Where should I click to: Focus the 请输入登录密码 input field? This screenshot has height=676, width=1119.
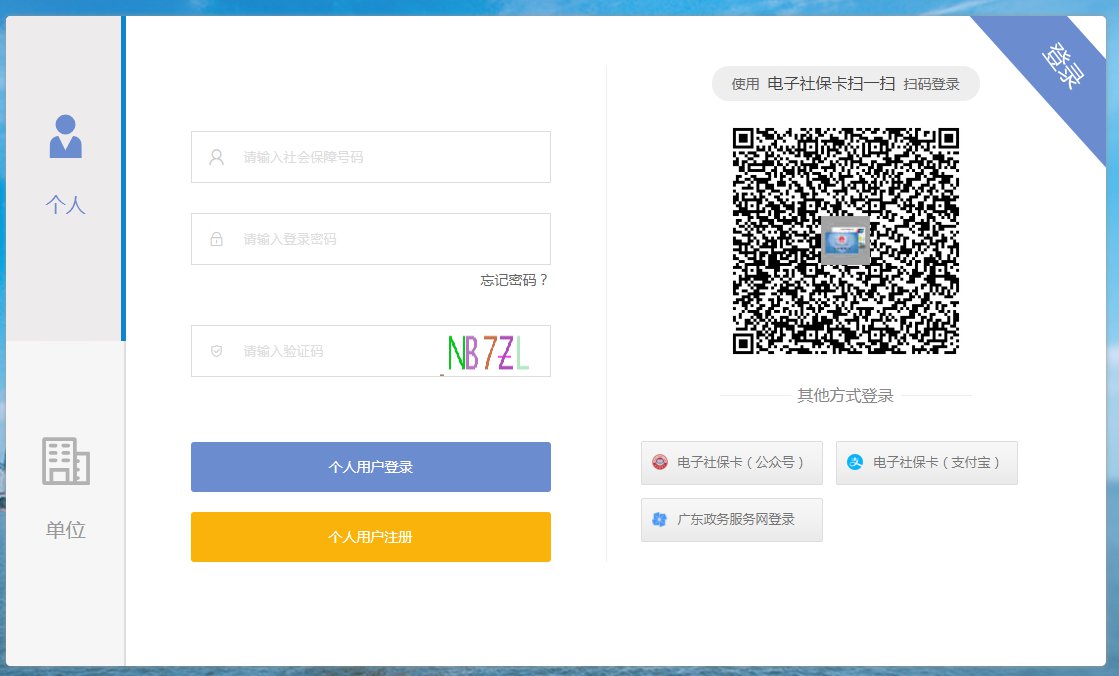pyautogui.click(x=370, y=239)
